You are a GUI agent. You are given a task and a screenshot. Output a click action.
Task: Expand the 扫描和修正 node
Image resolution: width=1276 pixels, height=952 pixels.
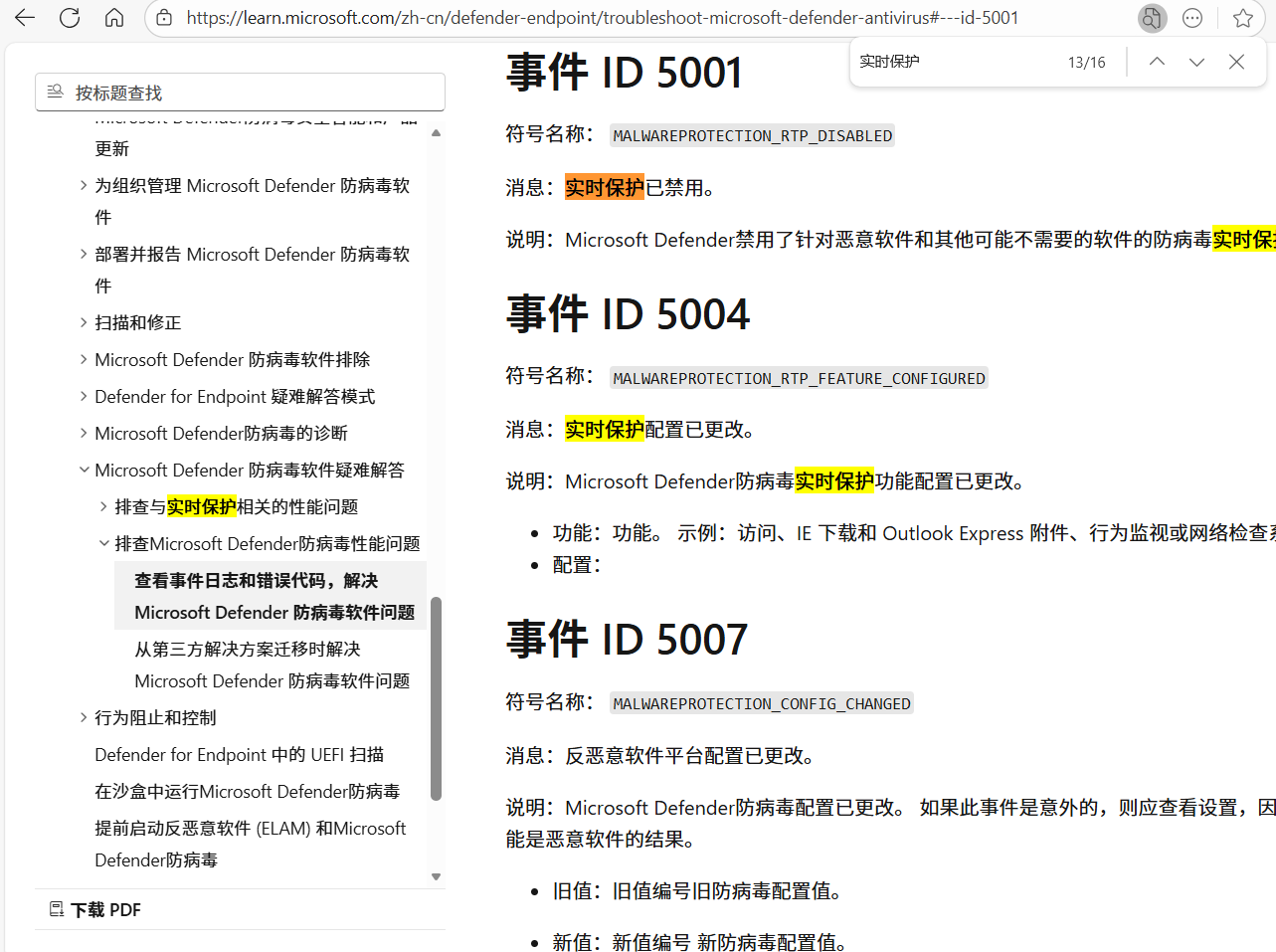click(x=84, y=322)
